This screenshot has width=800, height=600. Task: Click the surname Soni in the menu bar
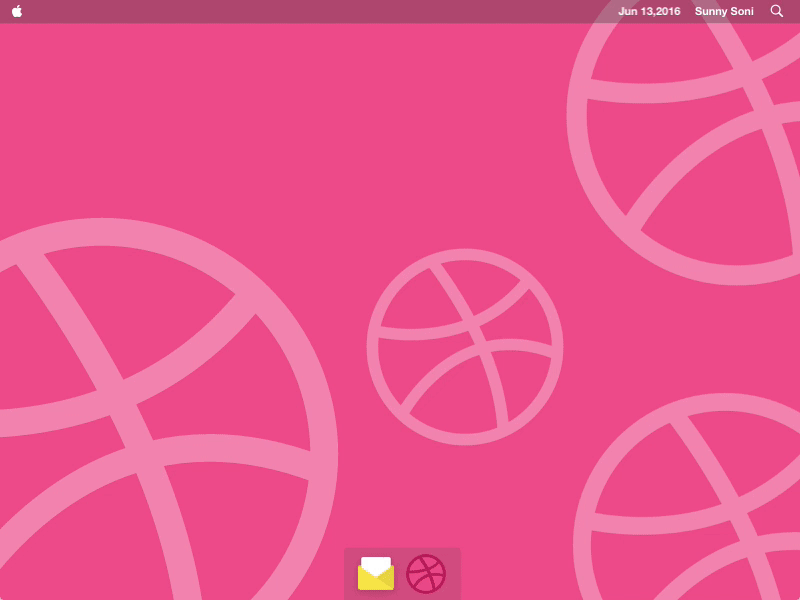[741, 11]
